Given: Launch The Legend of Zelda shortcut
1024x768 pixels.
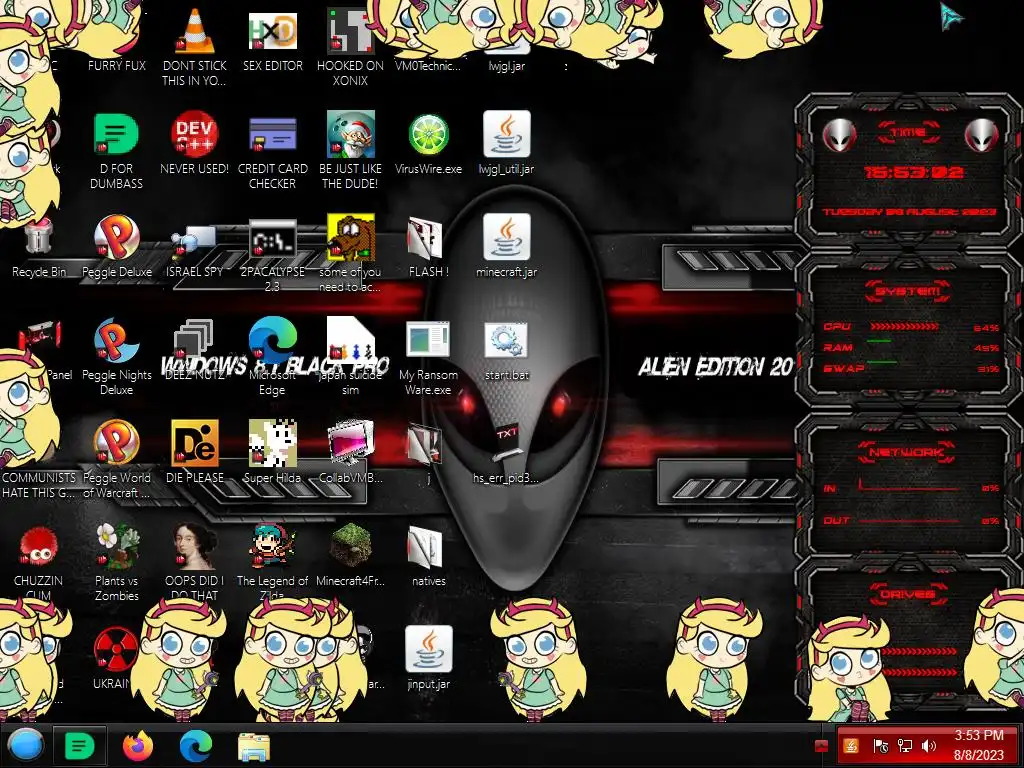Looking at the screenshot, I should 272,547.
